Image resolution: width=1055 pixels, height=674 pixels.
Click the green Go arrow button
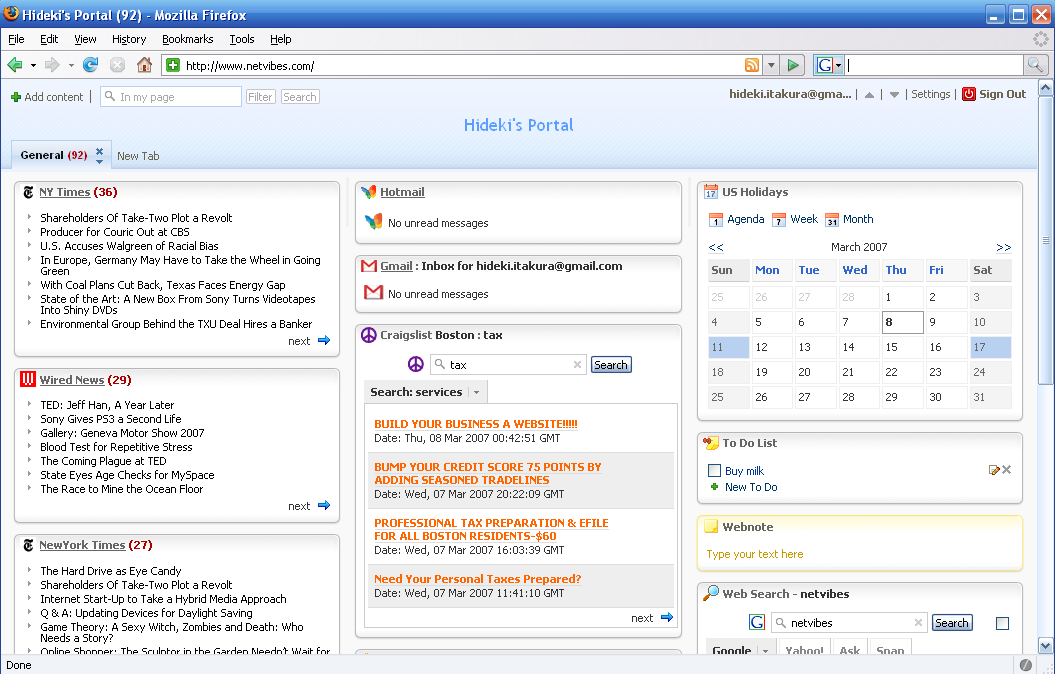pyautogui.click(x=793, y=65)
